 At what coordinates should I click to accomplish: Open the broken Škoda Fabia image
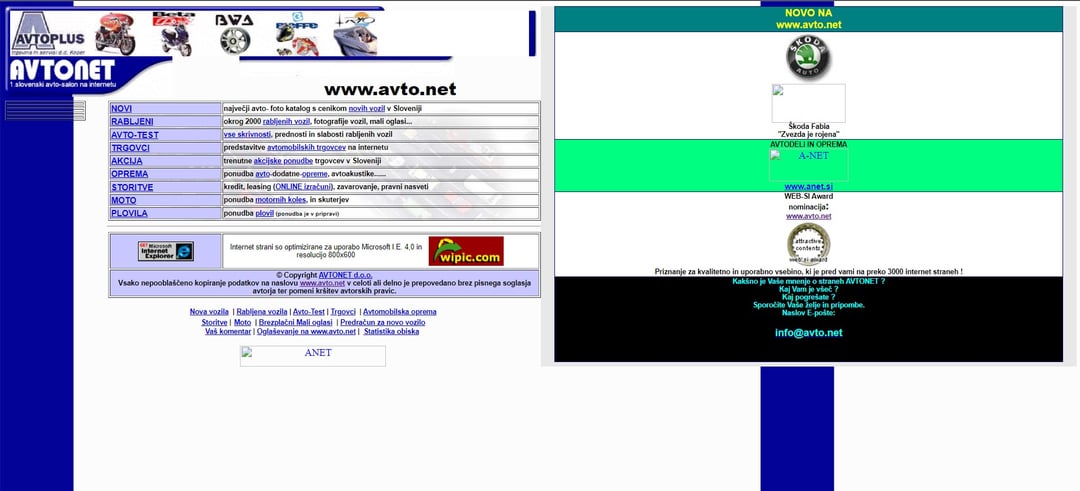point(809,103)
